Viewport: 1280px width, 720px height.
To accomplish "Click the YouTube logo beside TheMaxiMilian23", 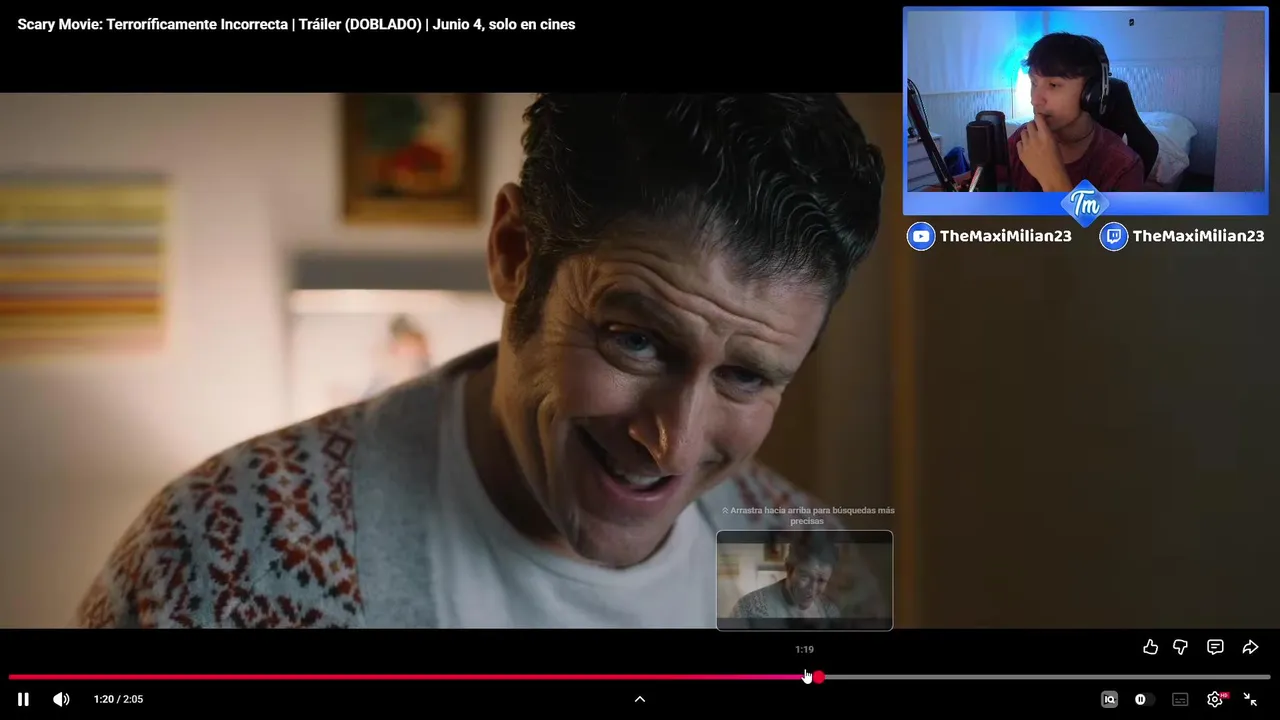I will click(921, 236).
